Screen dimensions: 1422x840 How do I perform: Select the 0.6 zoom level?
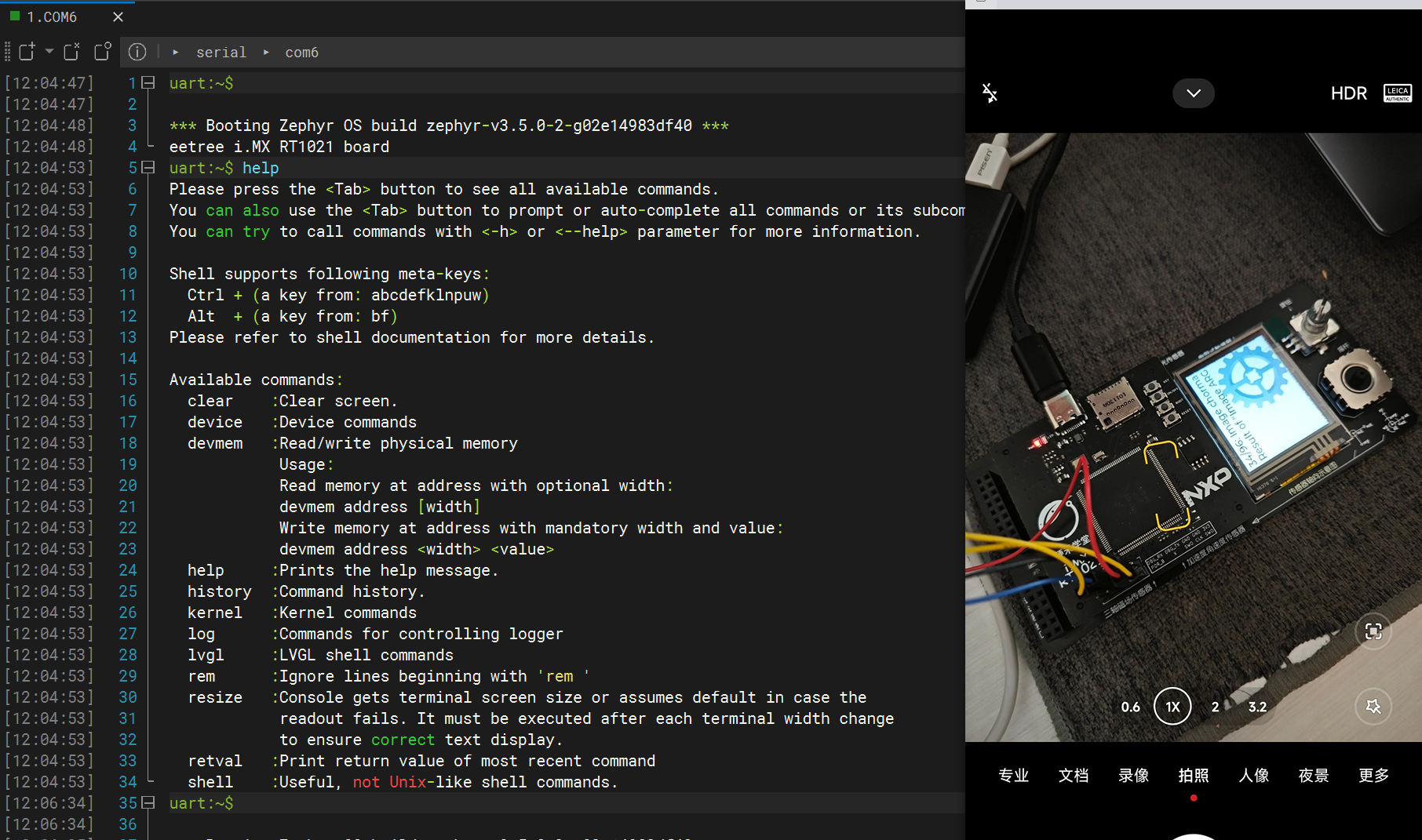pyautogui.click(x=1130, y=707)
